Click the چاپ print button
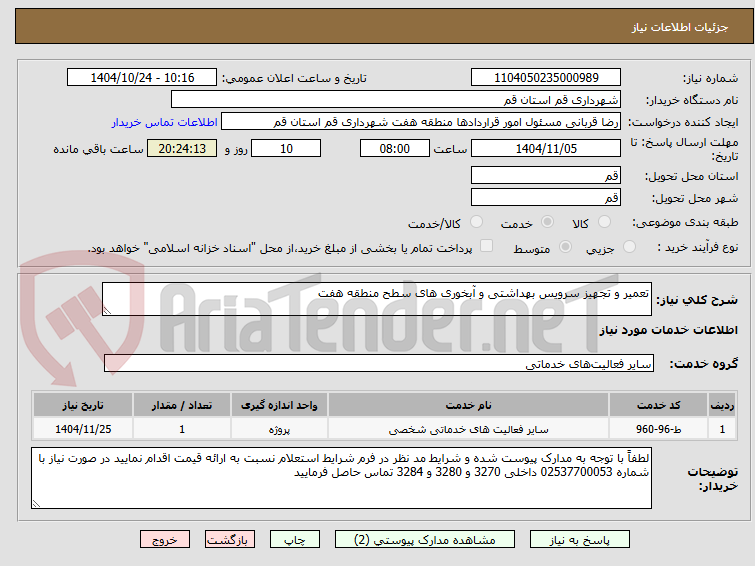 [x=295, y=540]
